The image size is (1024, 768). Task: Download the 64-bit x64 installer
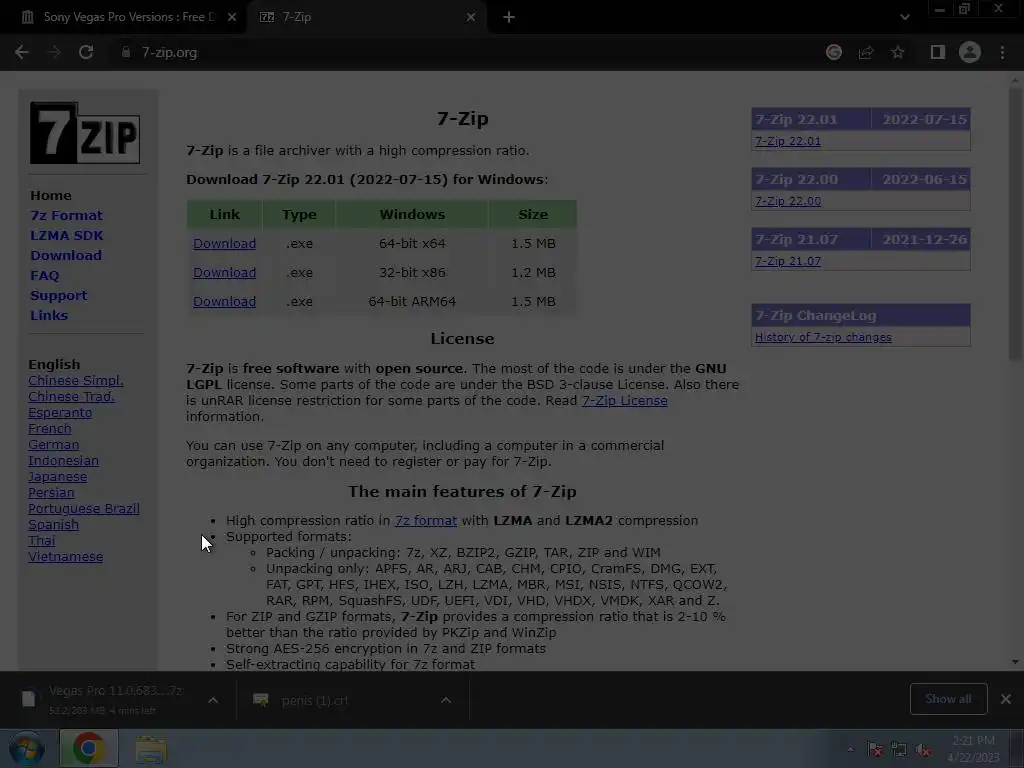tap(224, 244)
